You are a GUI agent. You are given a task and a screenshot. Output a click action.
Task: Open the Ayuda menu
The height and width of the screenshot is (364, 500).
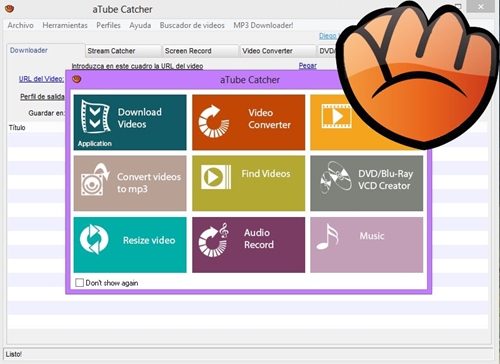point(140,25)
